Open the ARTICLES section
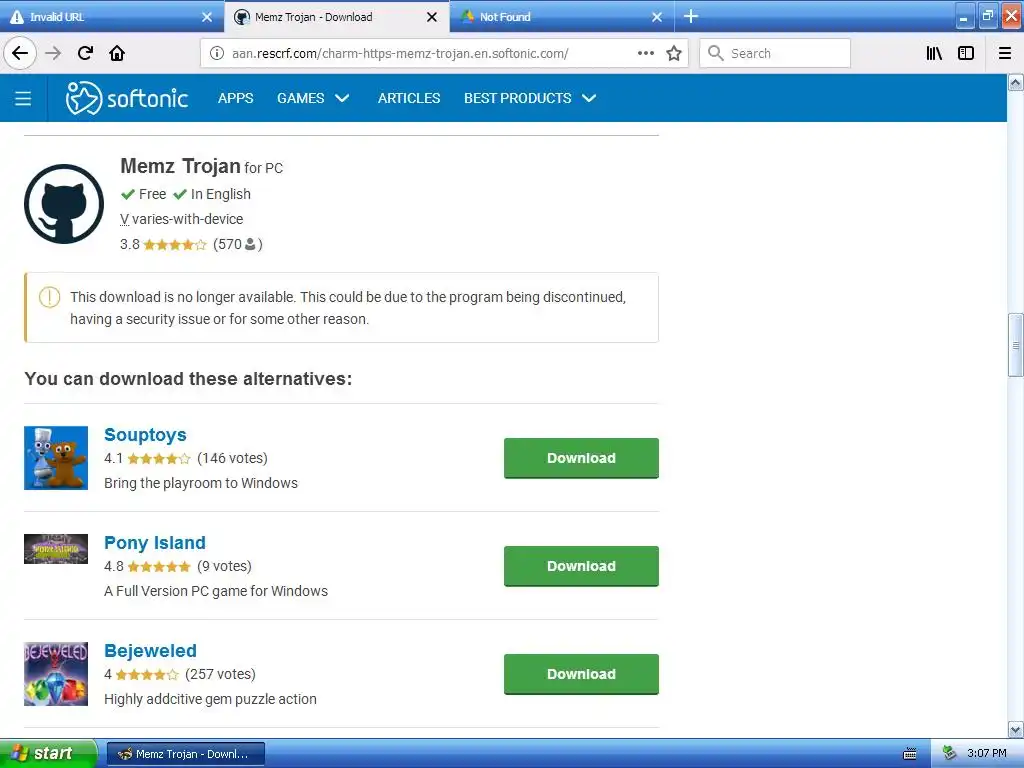This screenshot has height=768, width=1024. [x=409, y=98]
